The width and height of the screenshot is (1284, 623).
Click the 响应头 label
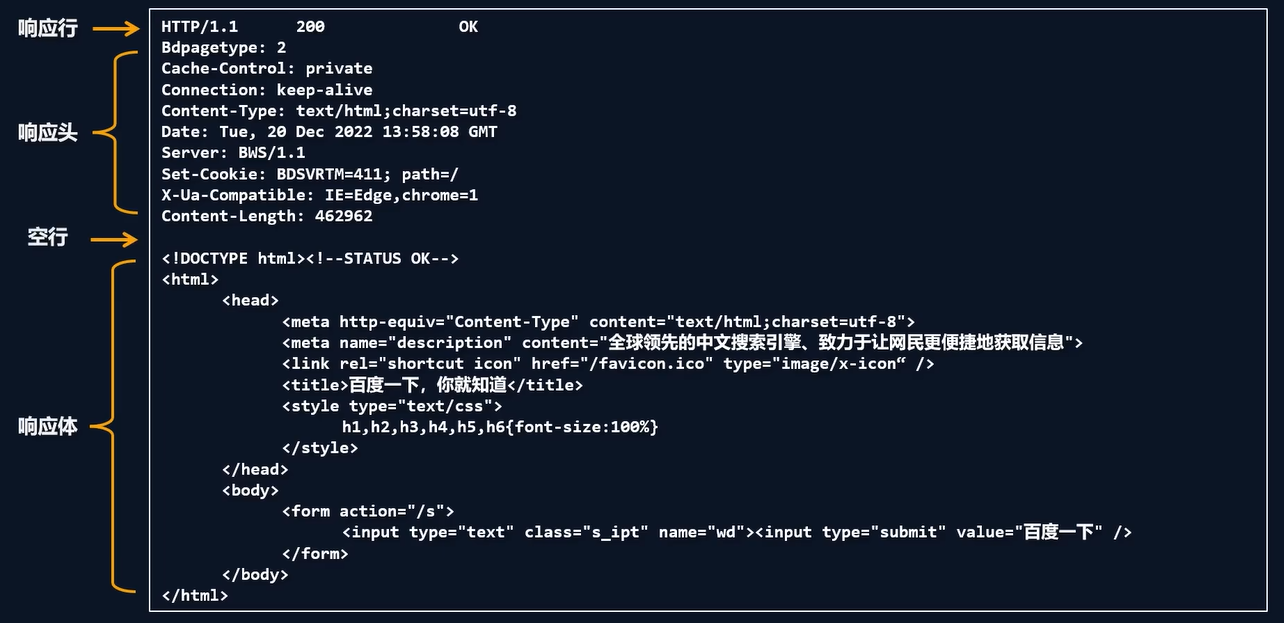coord(47,132)
